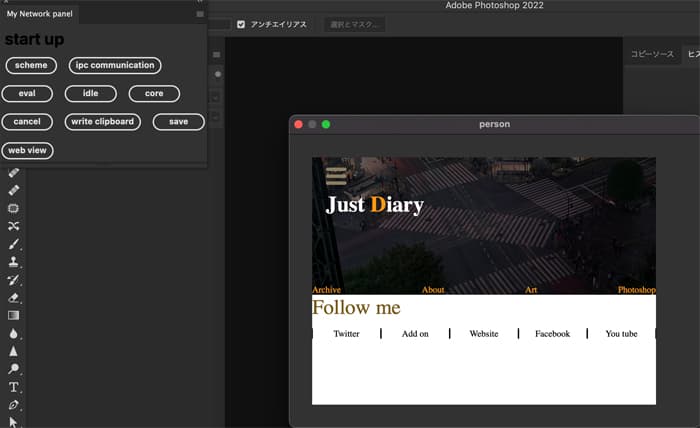Select the Clone Stamp tool

(13, 262)
